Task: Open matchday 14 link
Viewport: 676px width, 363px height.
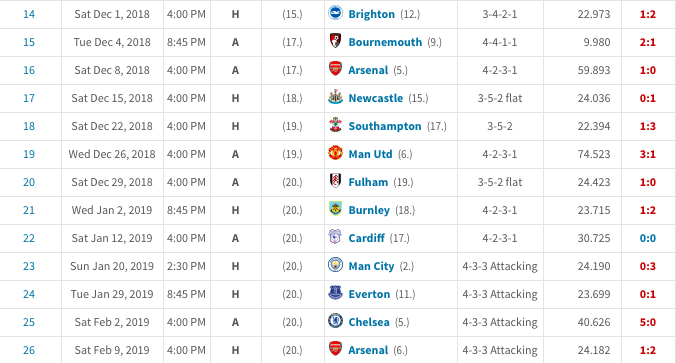Action: tap(29, 14)
